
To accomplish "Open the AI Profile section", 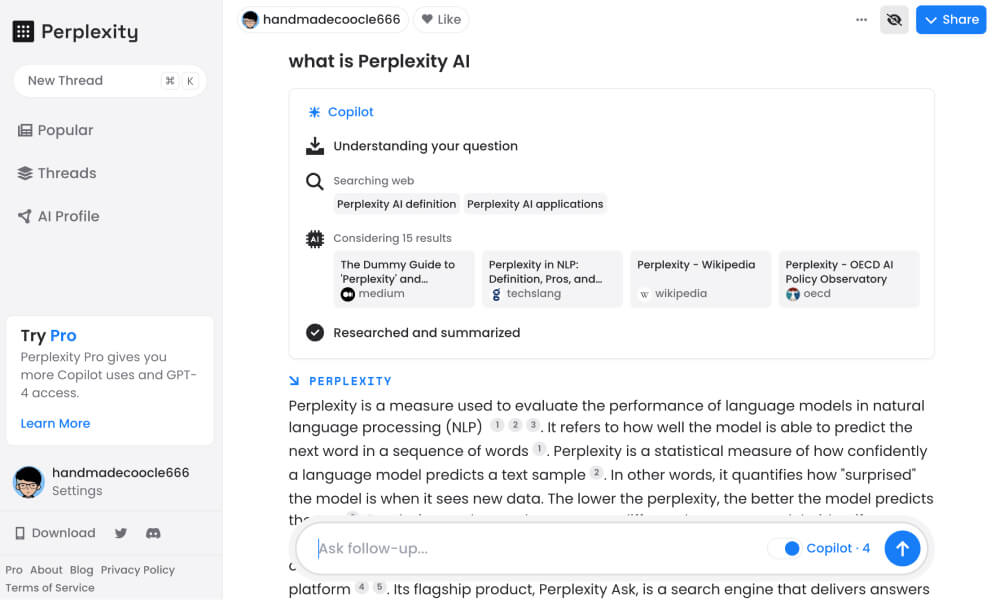I will 58,215.
